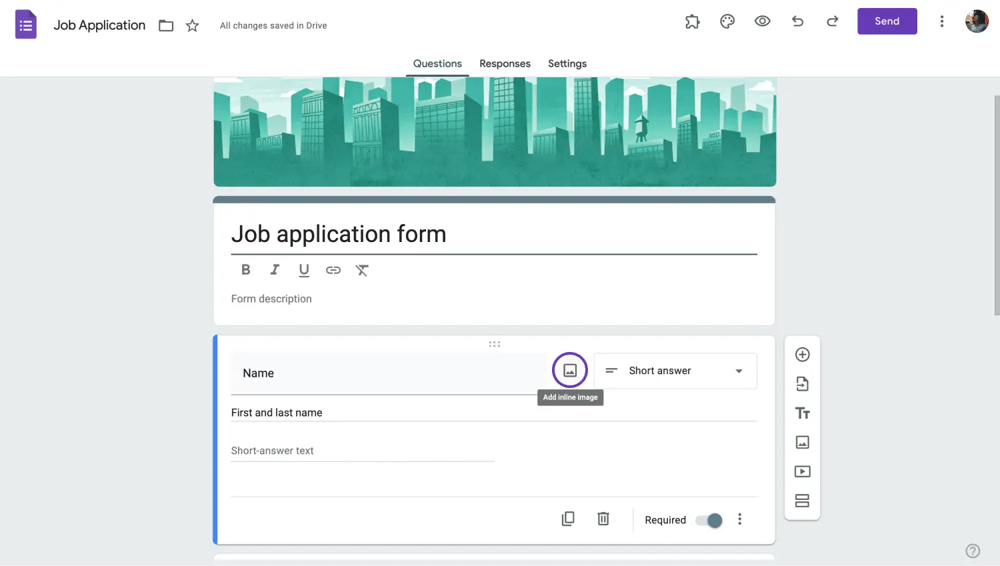Click the Form description field
This screenshot has height=566, width=1000.
(x=400, y=299)
